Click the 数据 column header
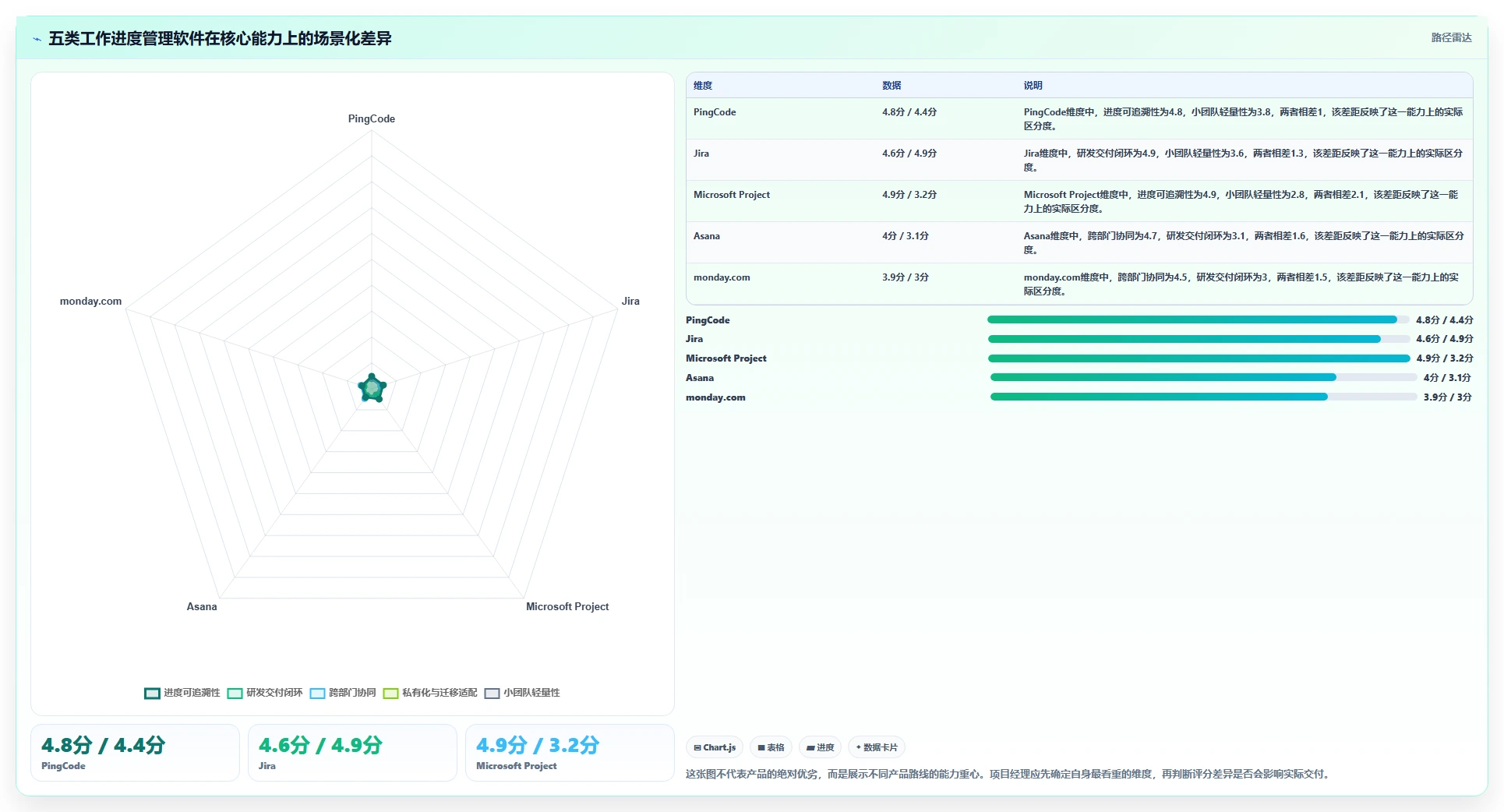1504x812 pixels. (x=891, y=86)
